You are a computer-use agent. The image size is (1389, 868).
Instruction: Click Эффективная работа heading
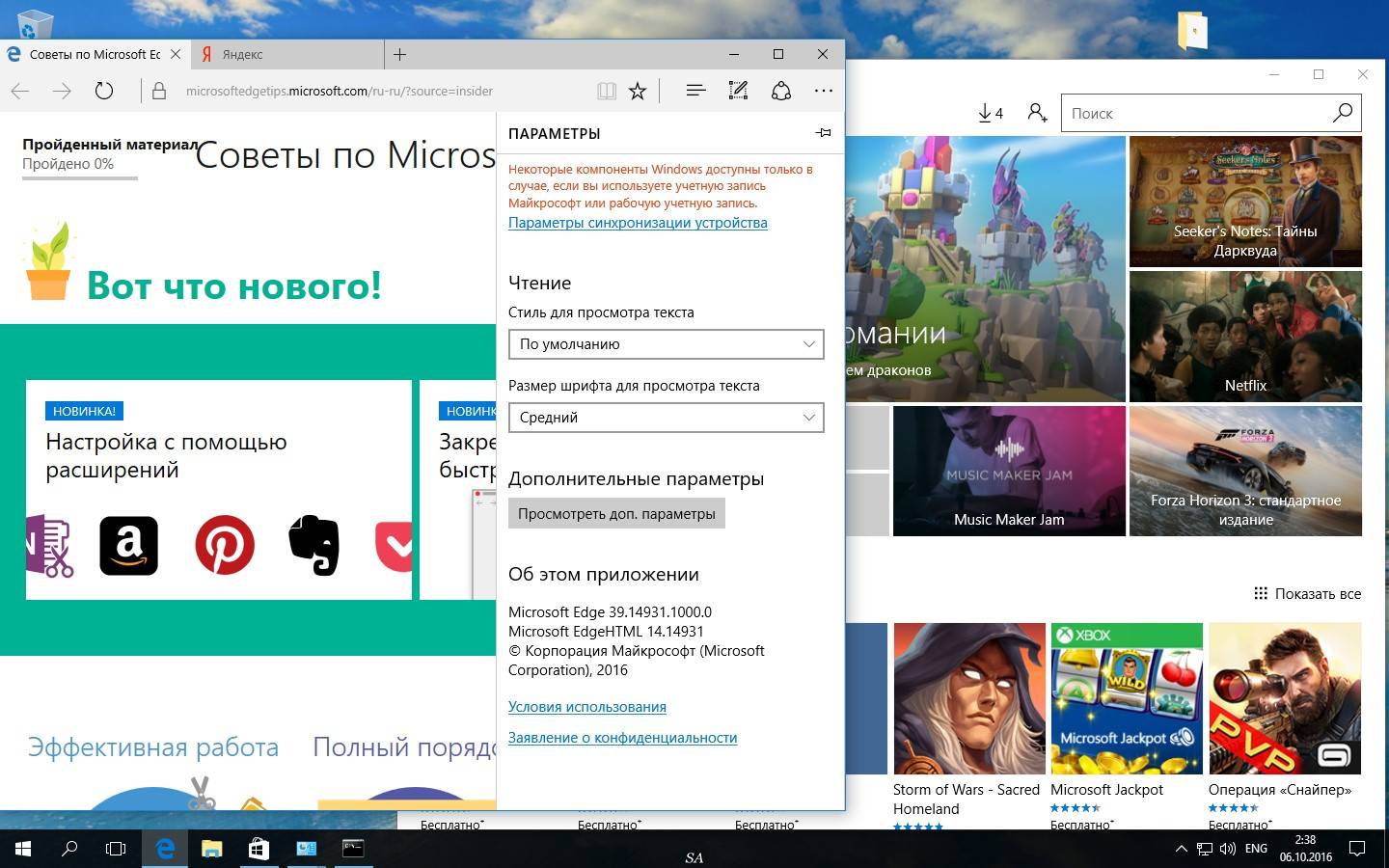pos(153,747)
